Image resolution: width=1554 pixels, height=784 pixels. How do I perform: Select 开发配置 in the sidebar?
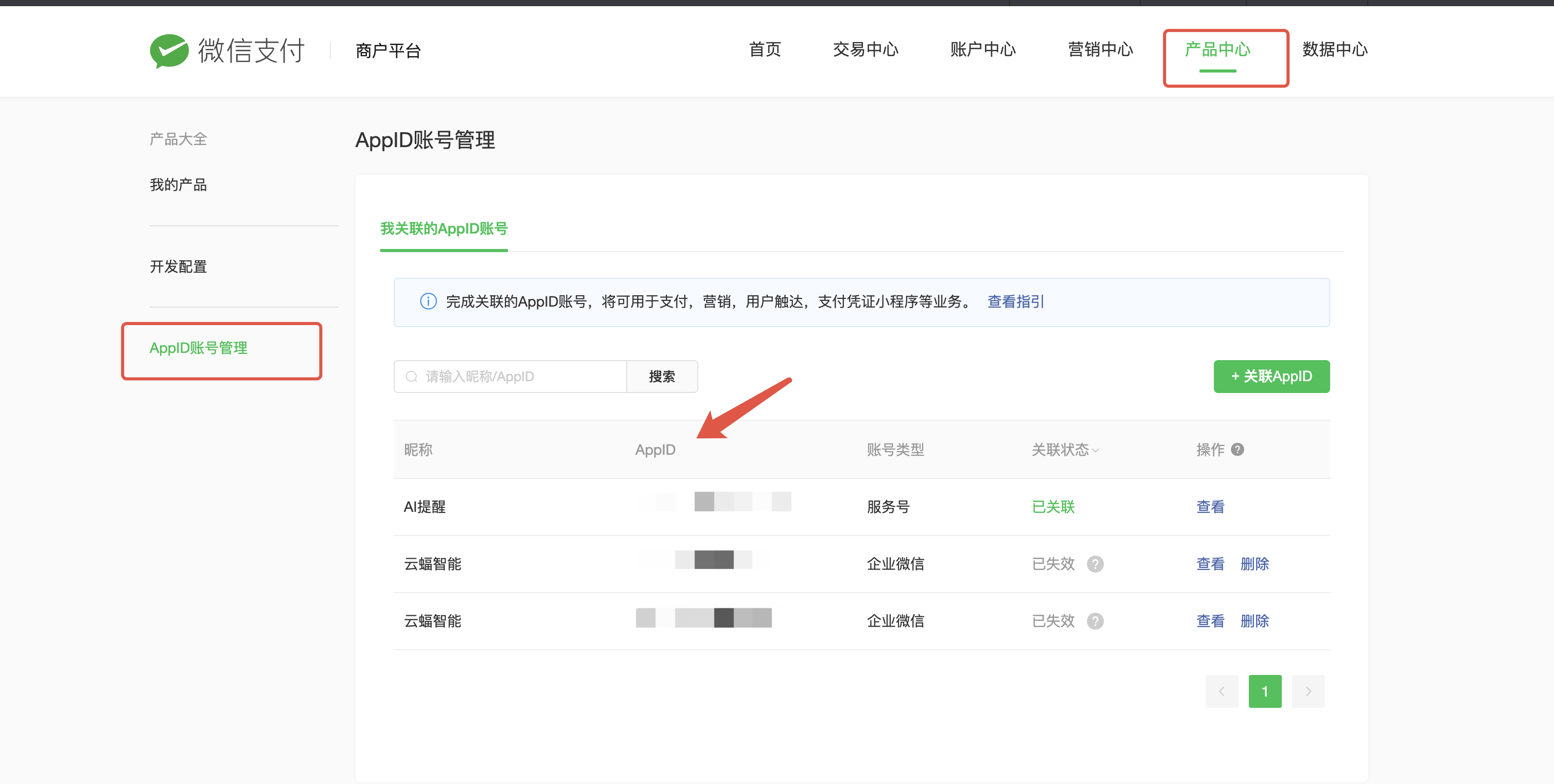tap(178, 266)
